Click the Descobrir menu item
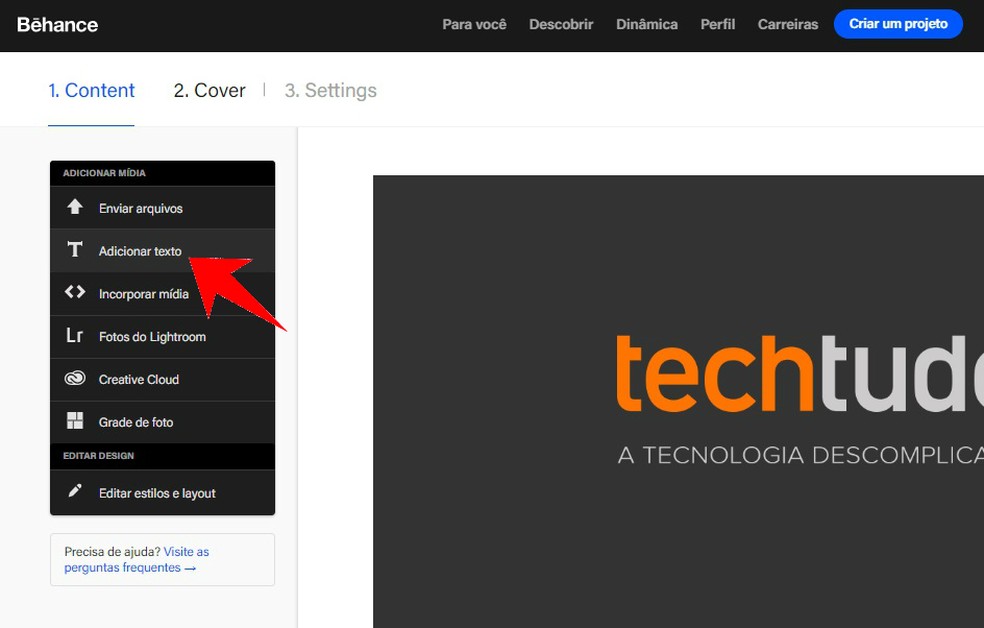The image size is (984, 628). [x=561, y=24]
